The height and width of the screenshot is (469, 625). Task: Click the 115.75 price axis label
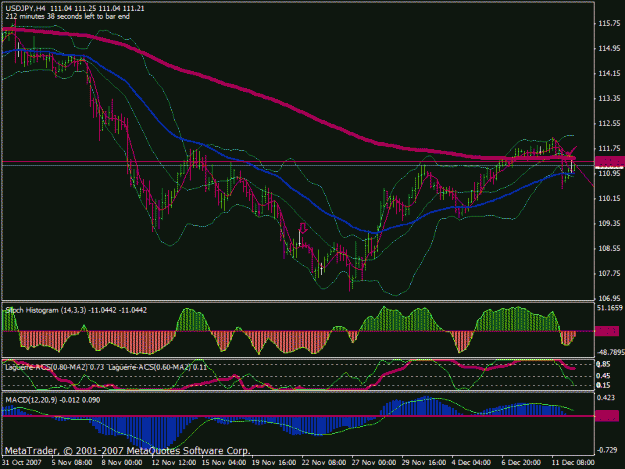[x=609, y=24]
